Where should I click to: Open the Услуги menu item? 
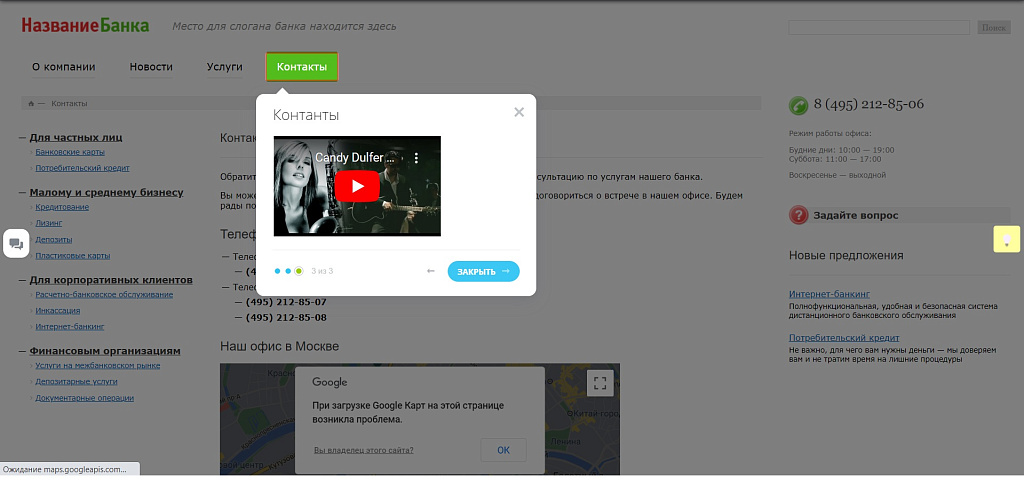click(x=224, y=67)
